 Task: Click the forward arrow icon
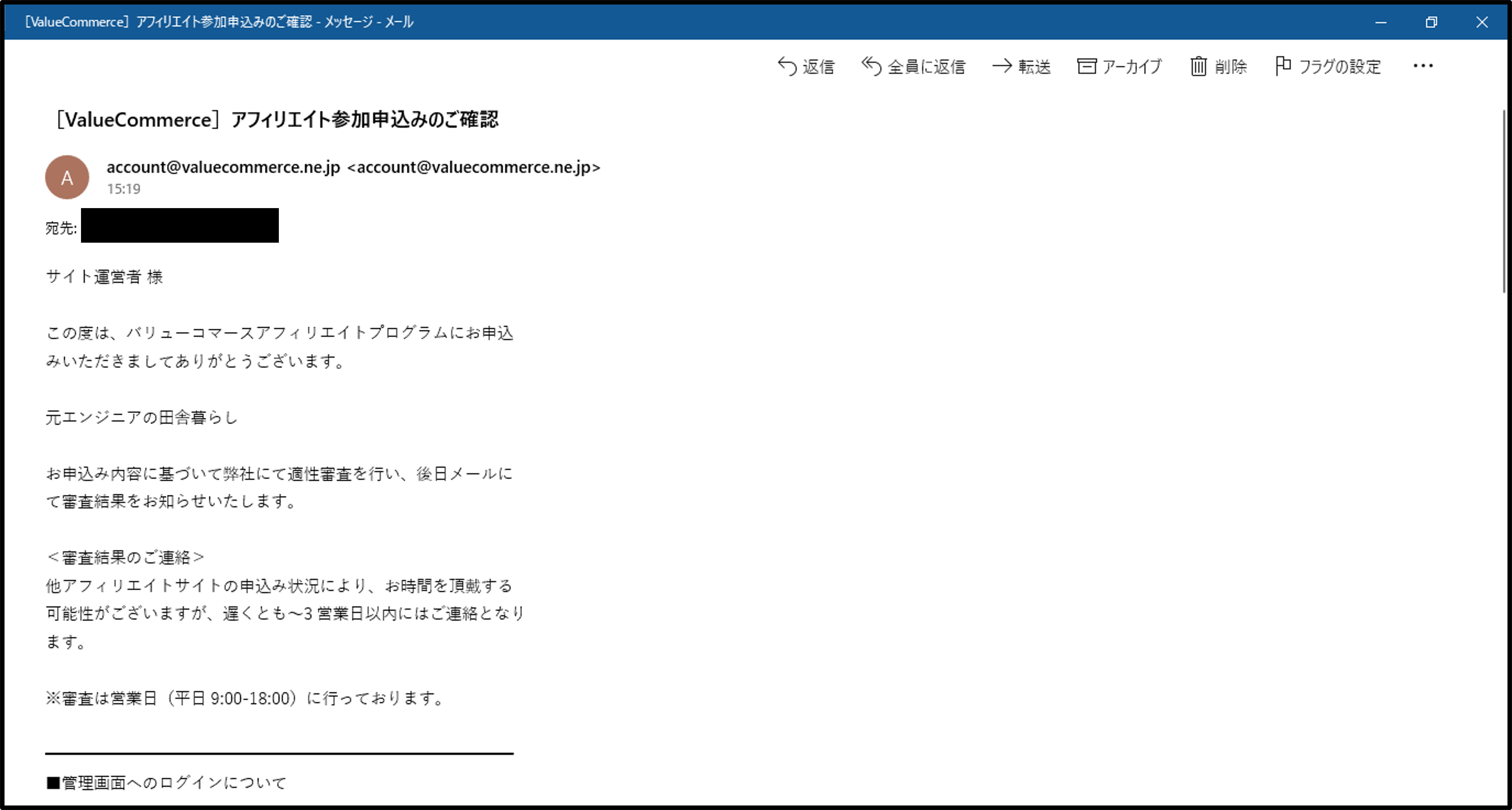click(1002, 66)
